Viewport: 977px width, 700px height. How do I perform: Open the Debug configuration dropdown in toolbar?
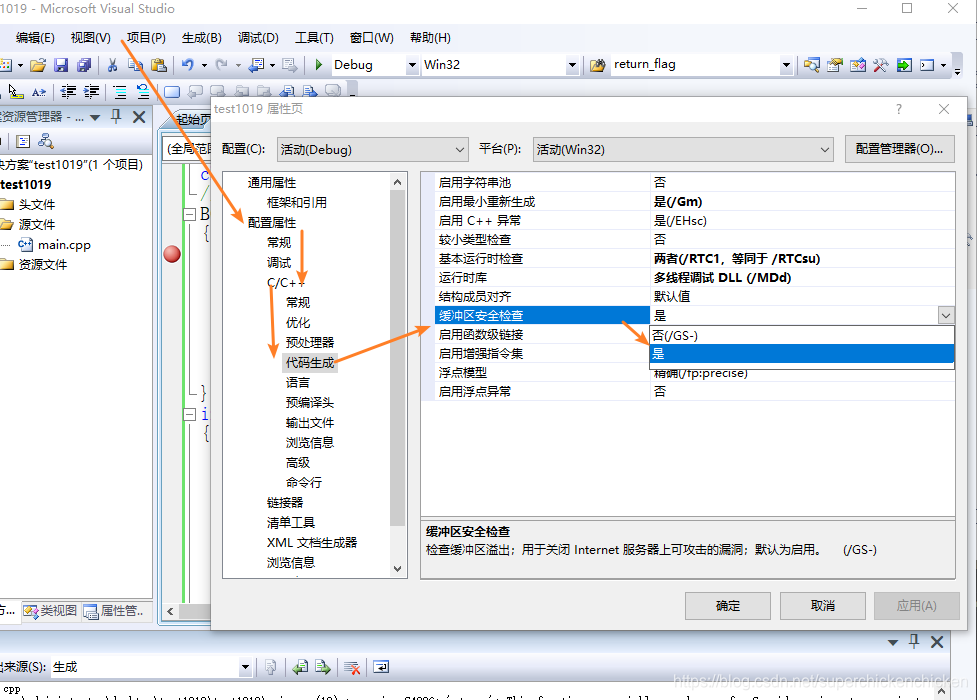pyautogui.click(x=412, y=65)
